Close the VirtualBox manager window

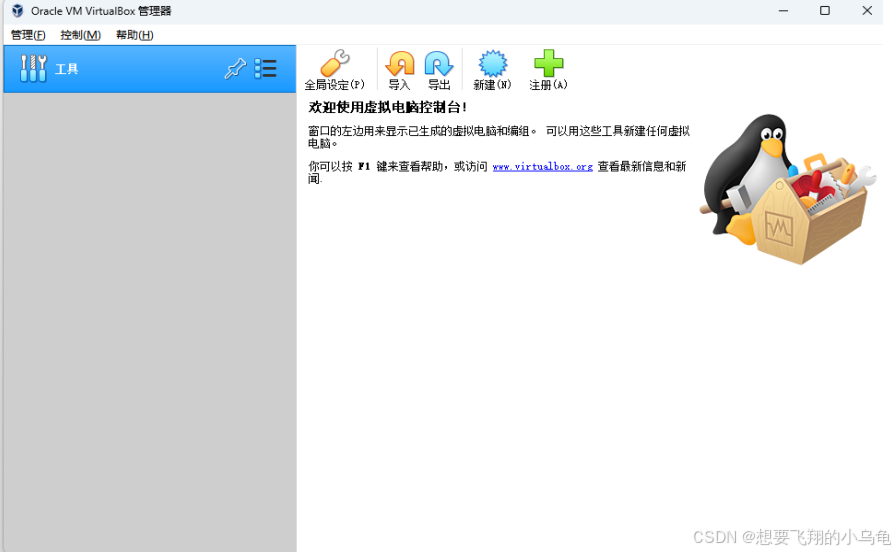click(867, 11)
